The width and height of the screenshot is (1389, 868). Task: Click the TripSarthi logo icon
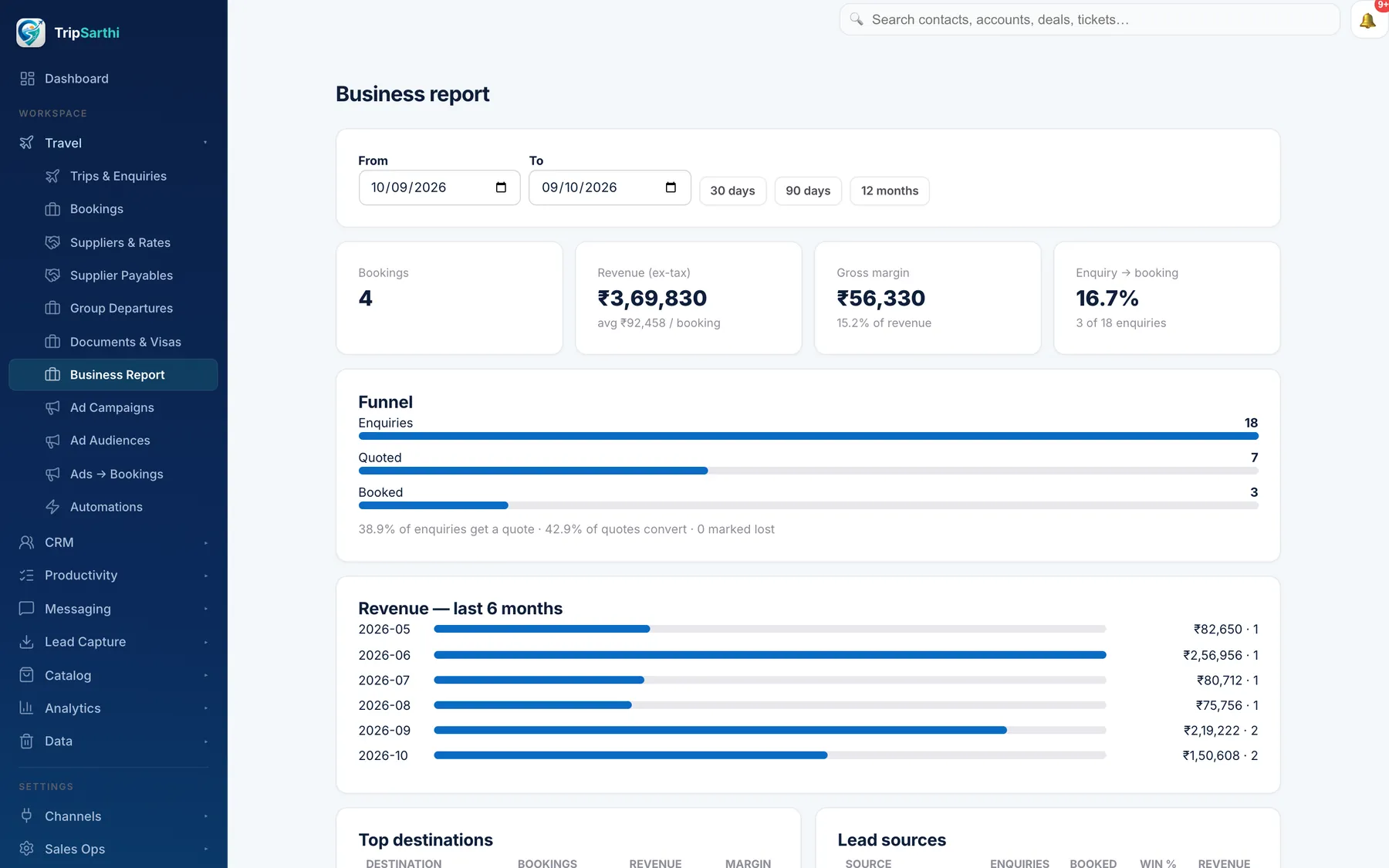pyautogui.click(x=31, y=32)
